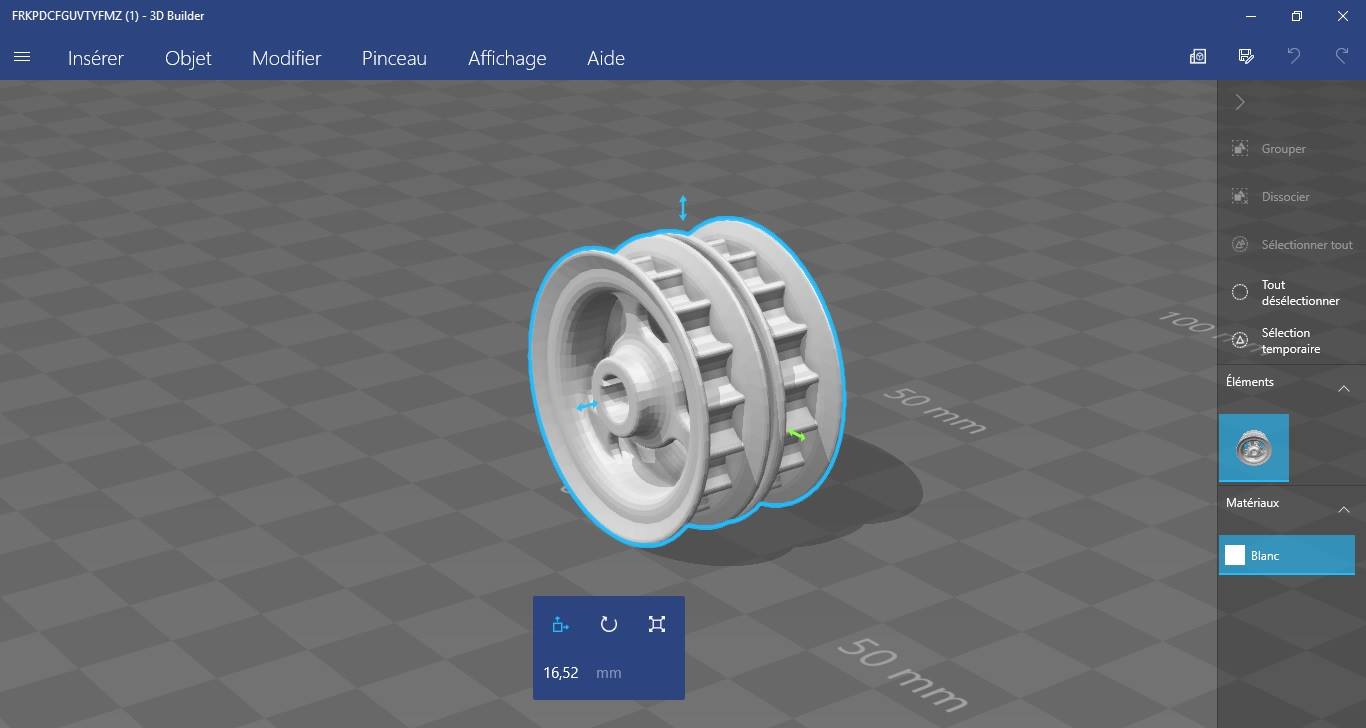The height and width of the screenshot is (728, 1366).
Task: Select the wheel thumbnail in Éléments
Action: [x=1254, y=448]
